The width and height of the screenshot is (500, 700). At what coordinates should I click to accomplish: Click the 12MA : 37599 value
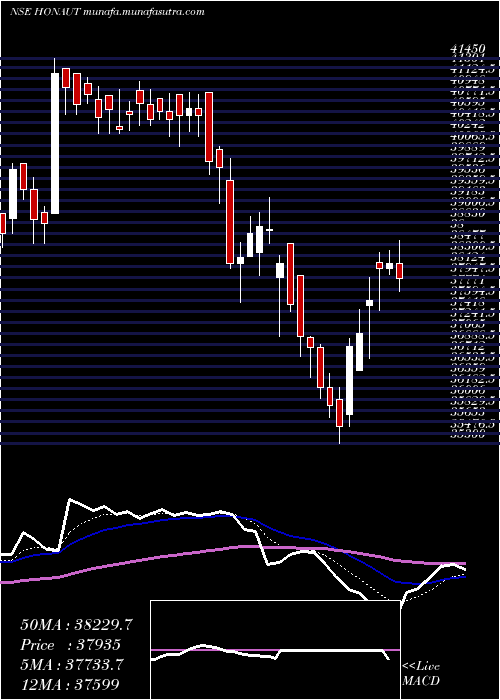coord(69,684)
